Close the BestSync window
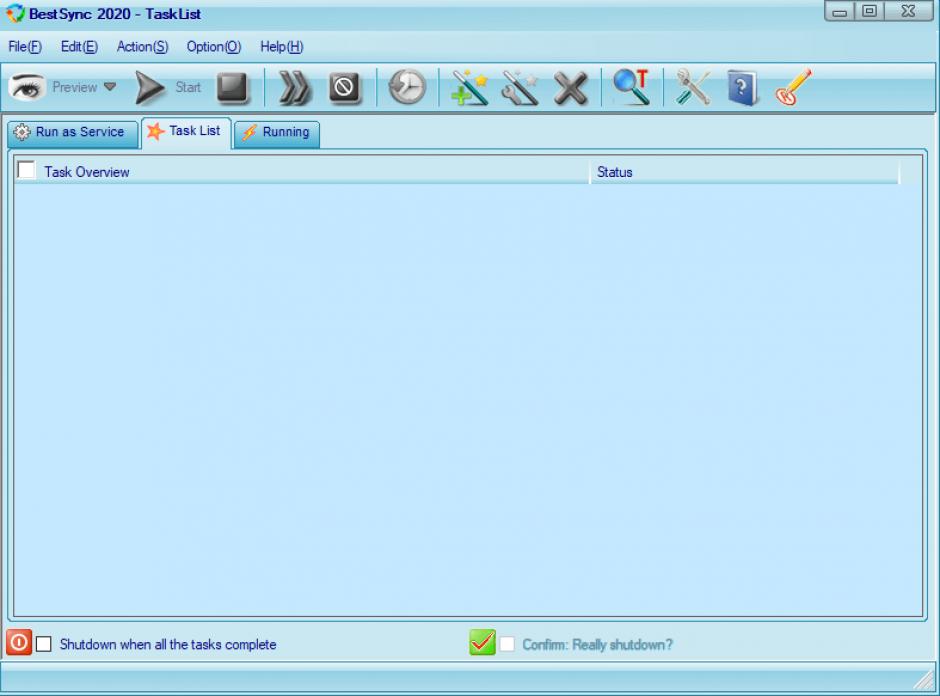This screenshot has height=696, width=940. (x=908, y=11)
